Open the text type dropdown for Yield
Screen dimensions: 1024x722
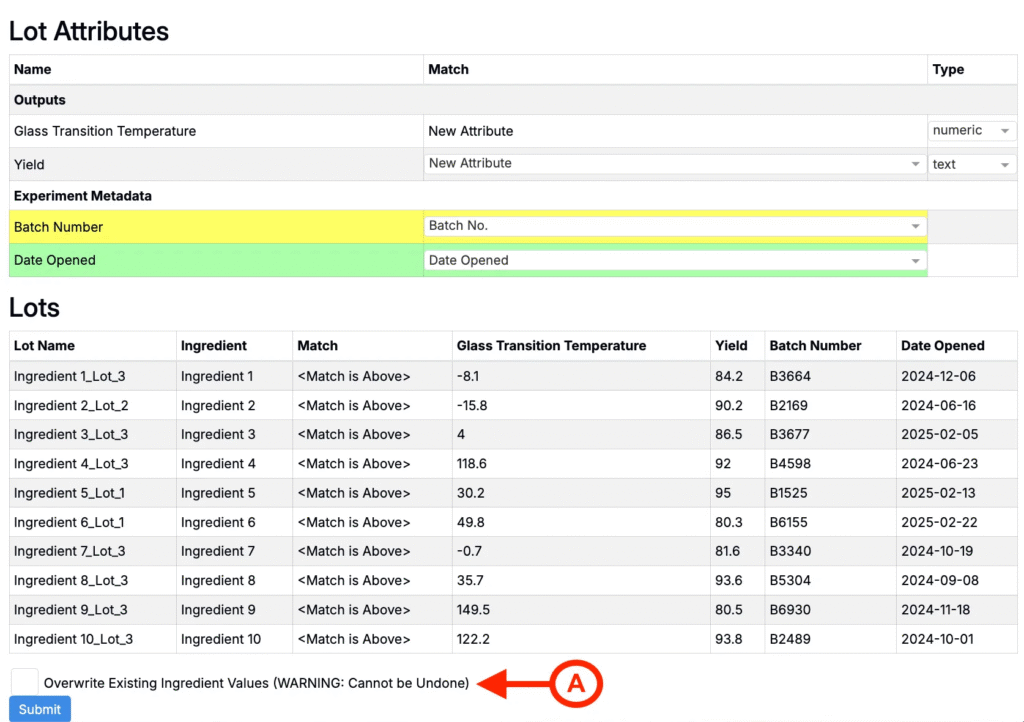pos(969,163)
